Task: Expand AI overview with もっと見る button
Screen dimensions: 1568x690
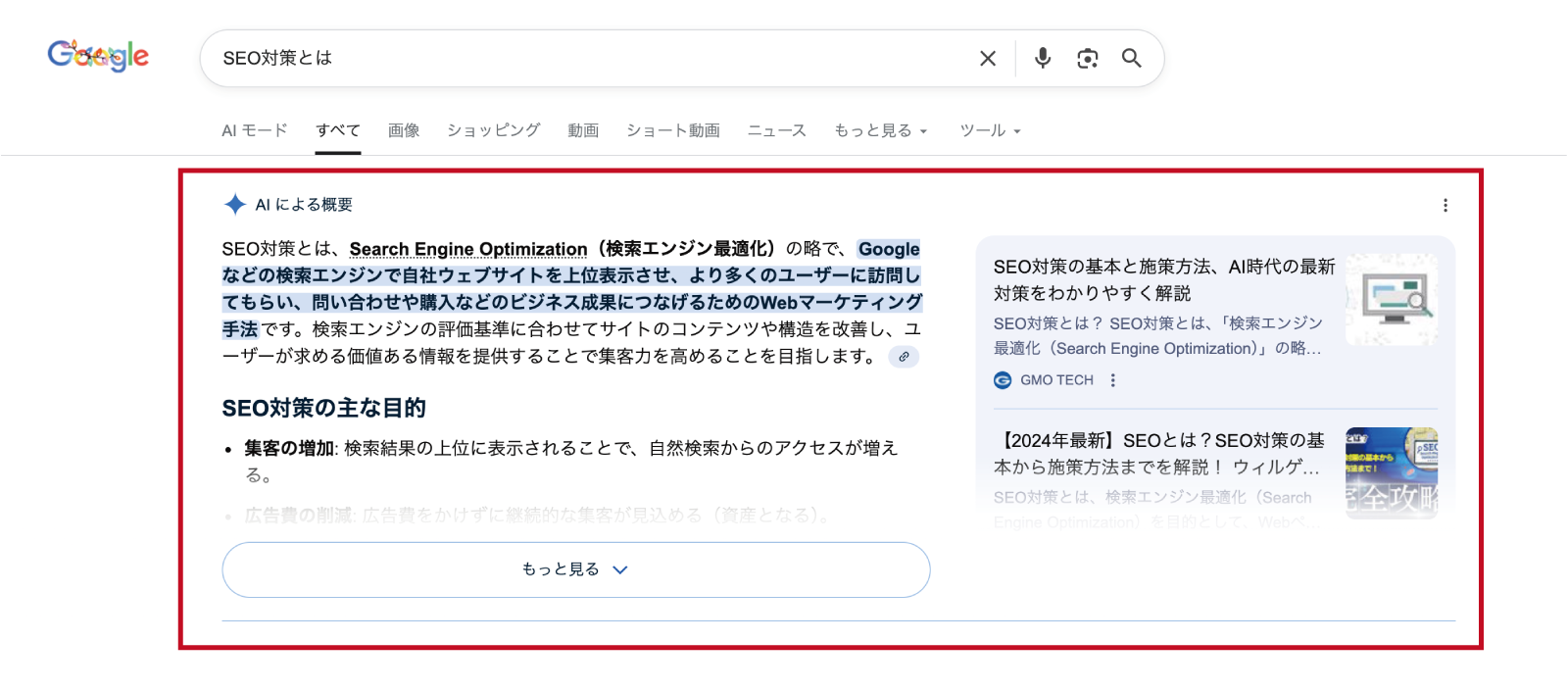Action: [x=575, y=569]
